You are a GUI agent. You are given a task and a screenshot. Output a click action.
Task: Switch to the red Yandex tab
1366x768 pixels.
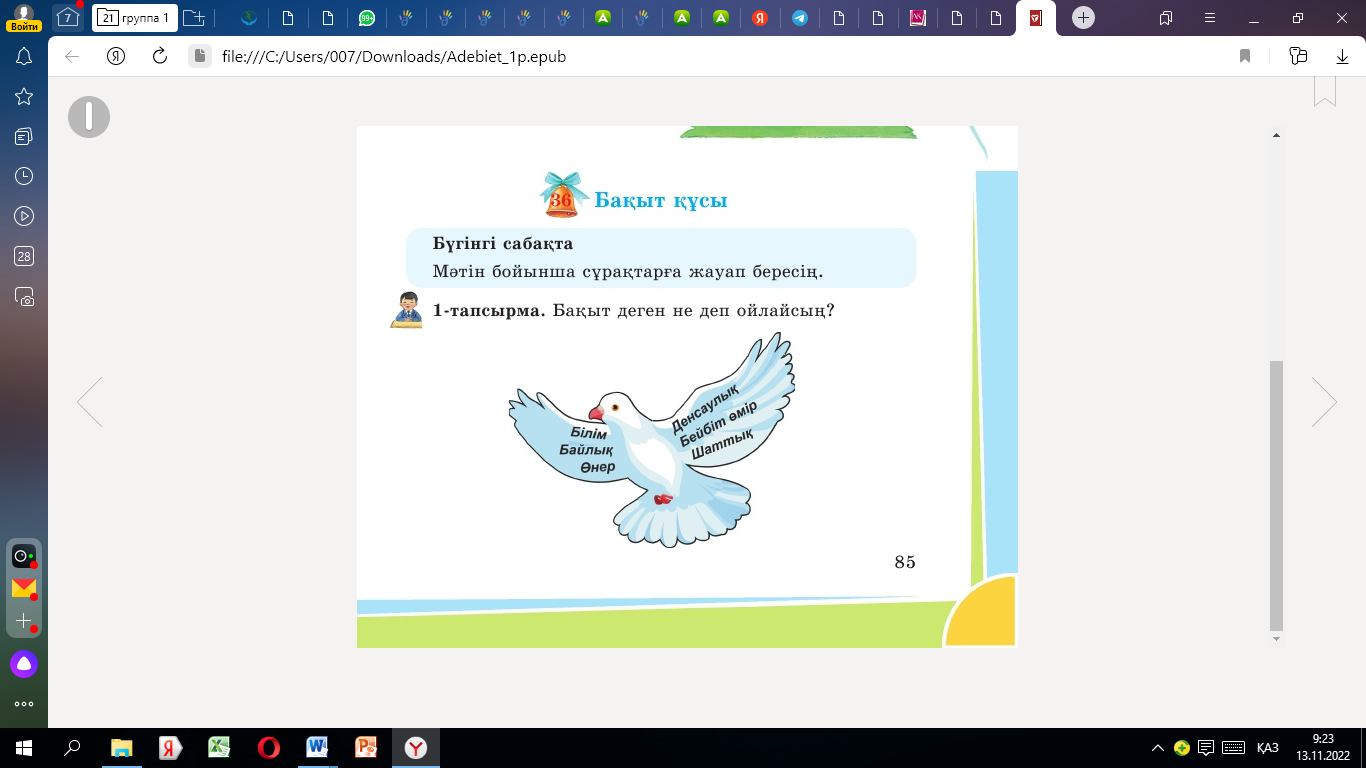tap(760, 18)
